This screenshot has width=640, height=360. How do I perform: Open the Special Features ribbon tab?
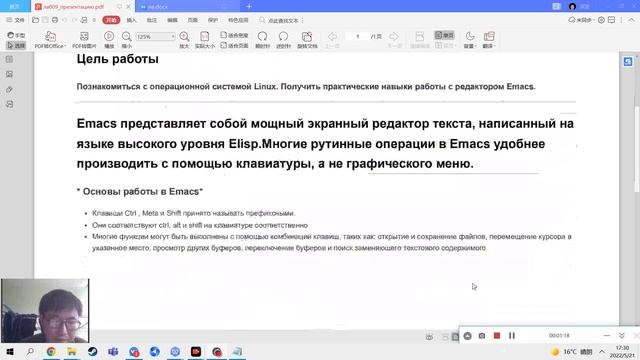238,20
